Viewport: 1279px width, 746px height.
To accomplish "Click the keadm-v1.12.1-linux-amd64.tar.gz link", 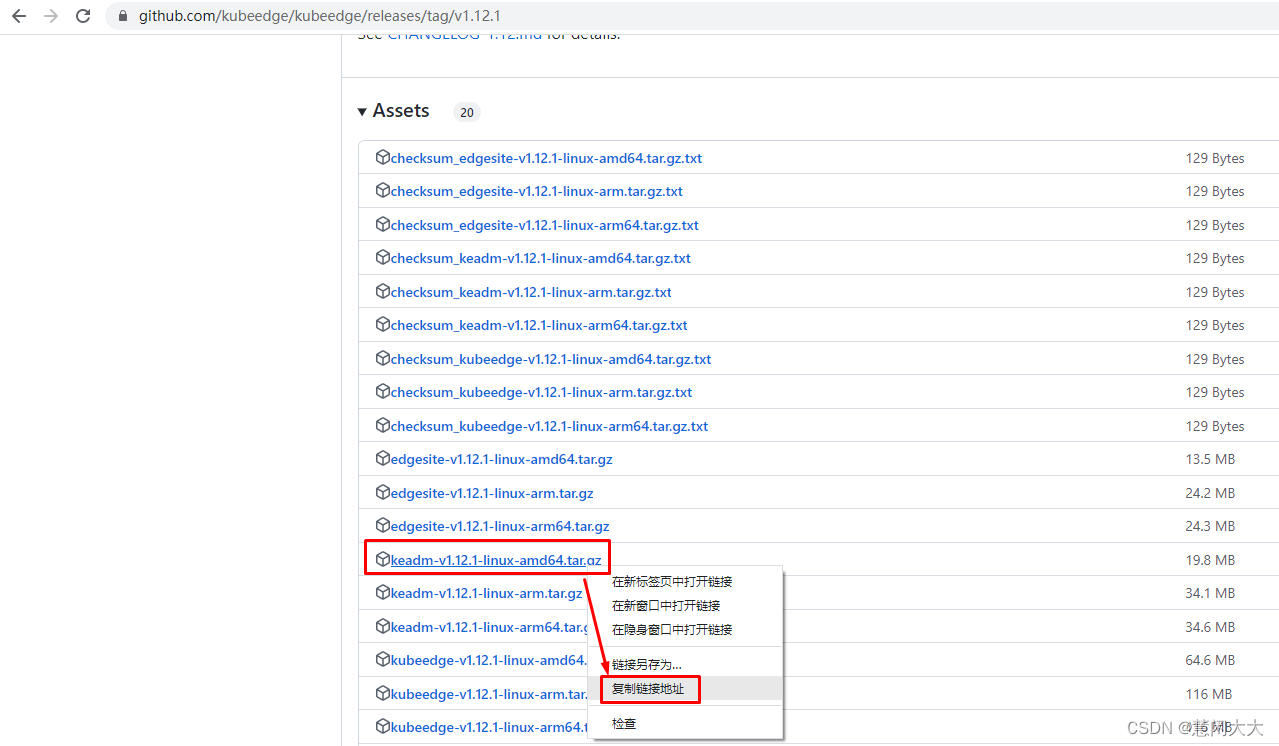I will pos(496,560).
